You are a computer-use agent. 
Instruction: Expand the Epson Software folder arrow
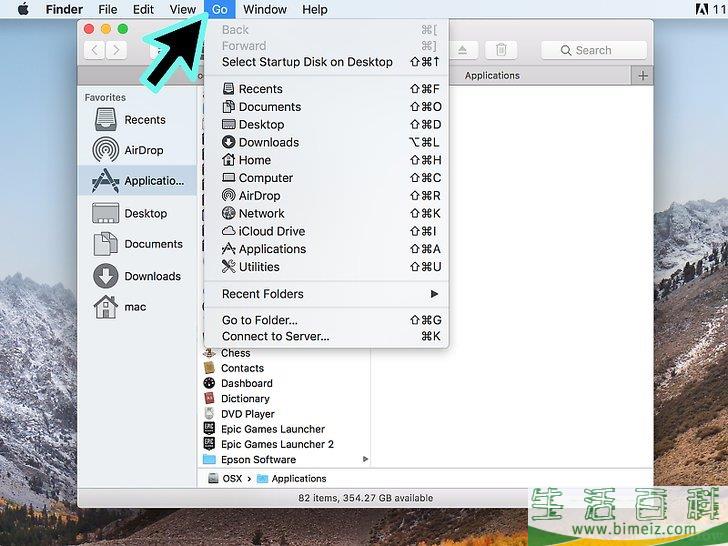tap(365, 460)
